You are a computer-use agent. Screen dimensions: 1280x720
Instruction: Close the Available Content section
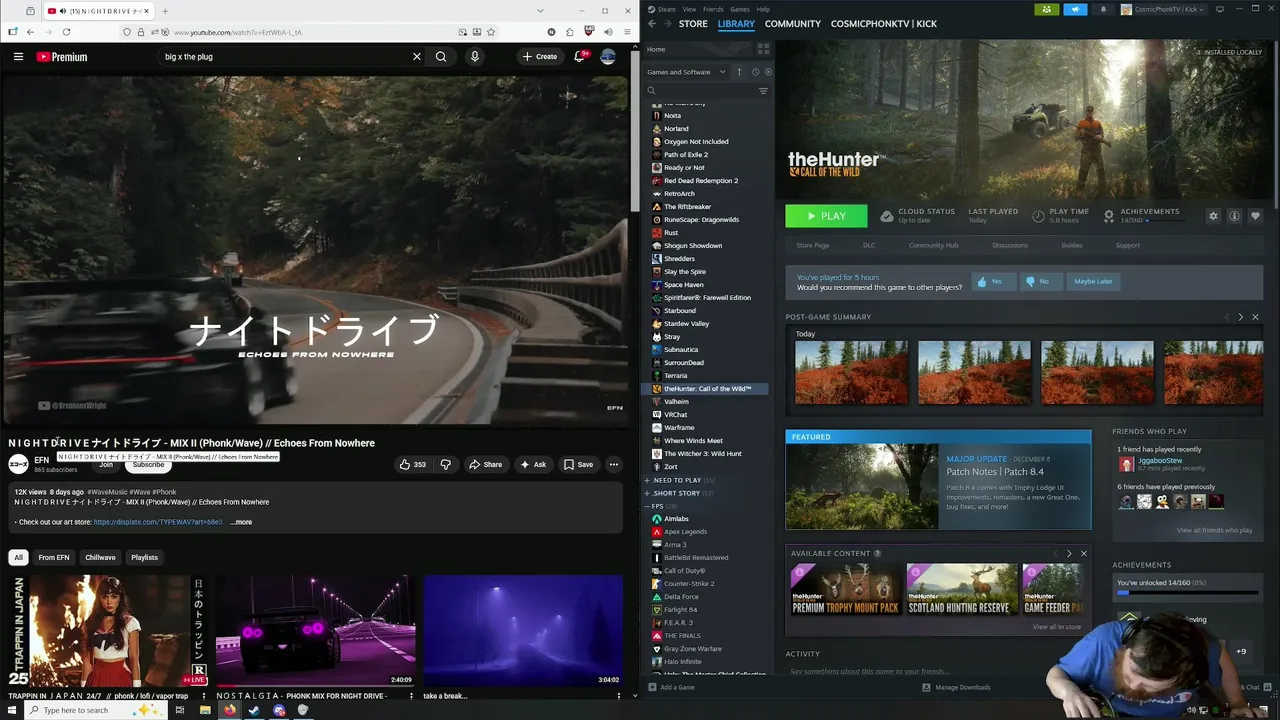[1083, 553]
